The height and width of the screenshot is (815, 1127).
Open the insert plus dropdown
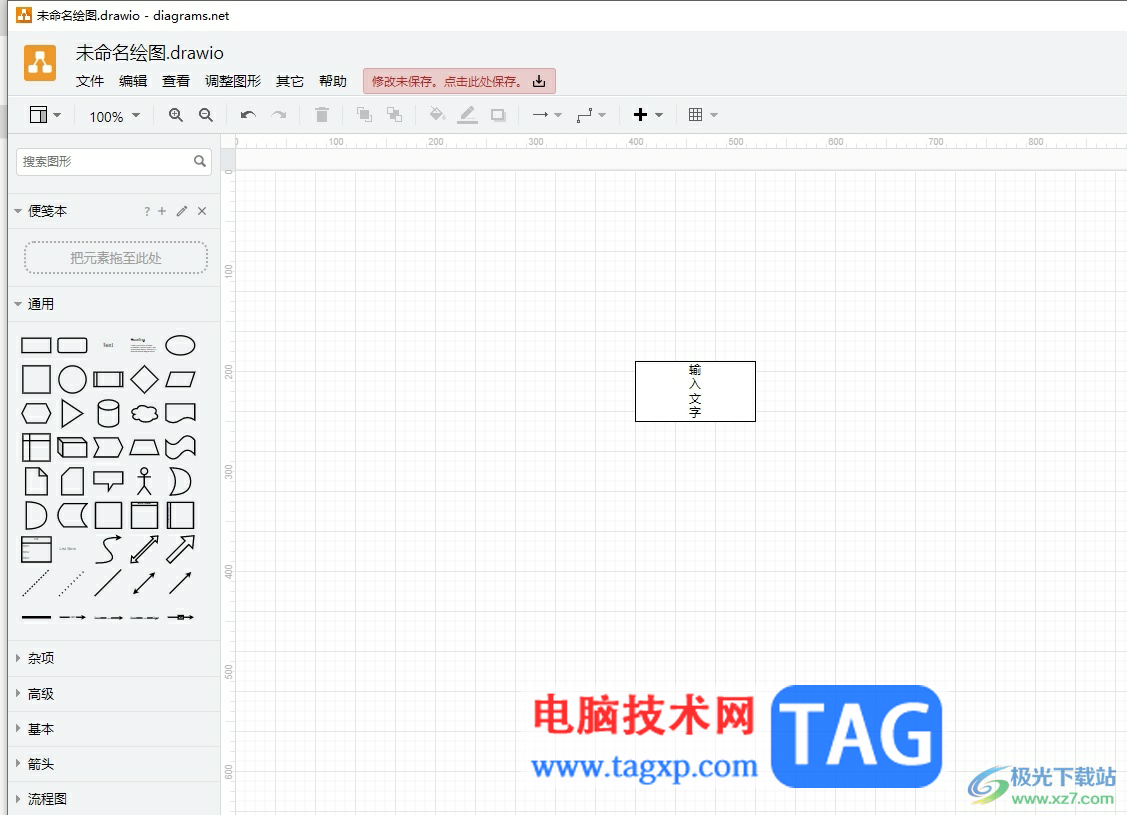click(x=648, y=115)
